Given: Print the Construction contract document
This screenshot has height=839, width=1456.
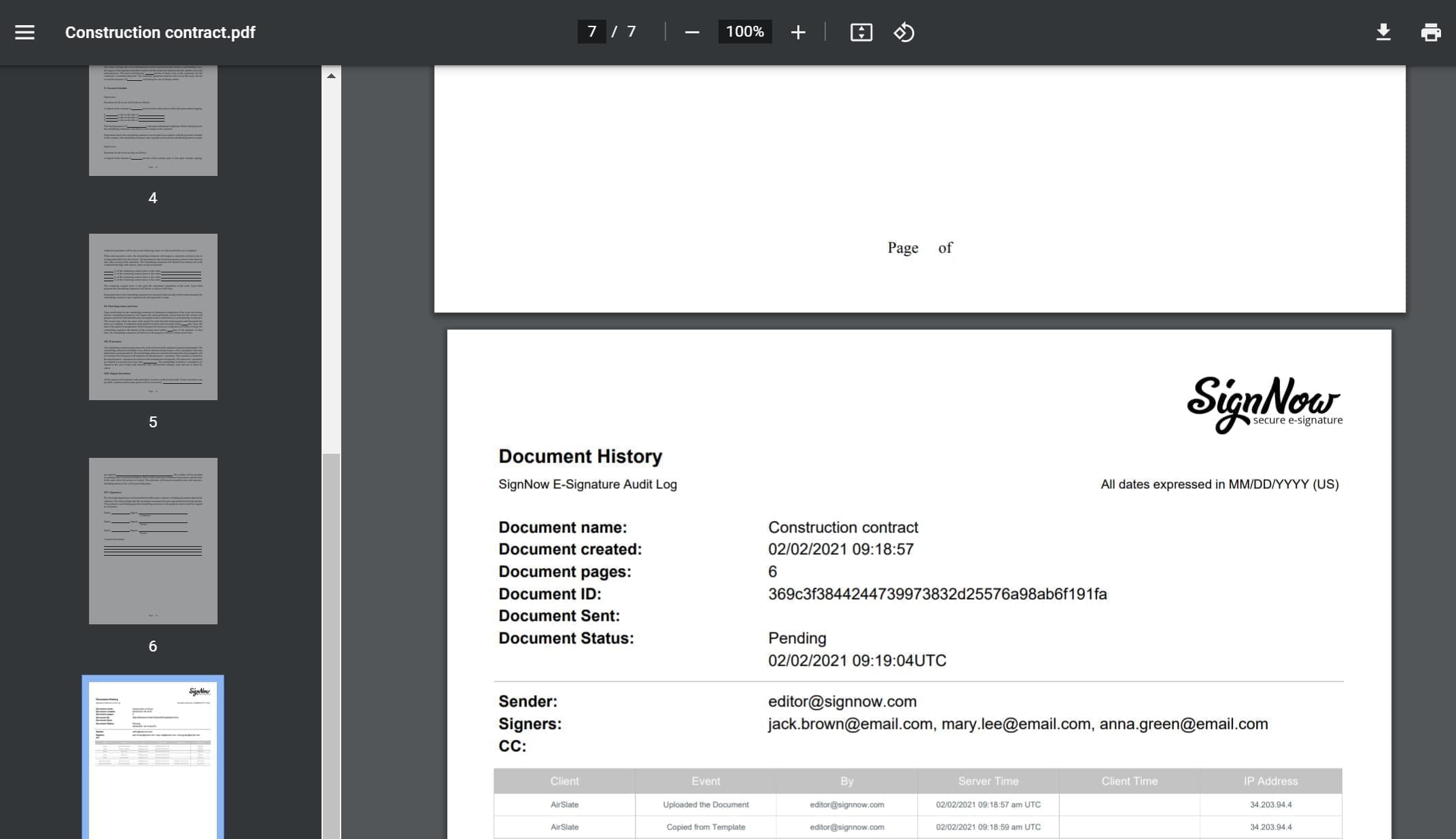Looking at the screenshot, I should (1431, 31).
